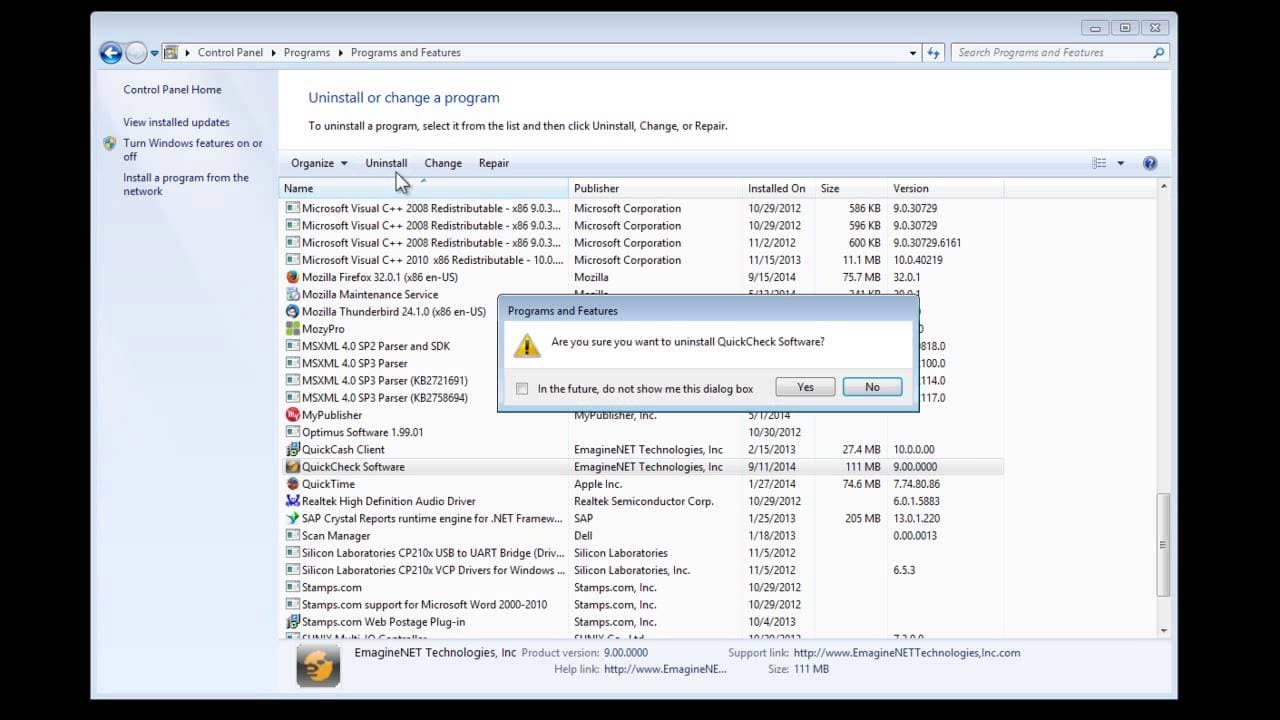Select the MyPublisher icon

click(293, 415)
